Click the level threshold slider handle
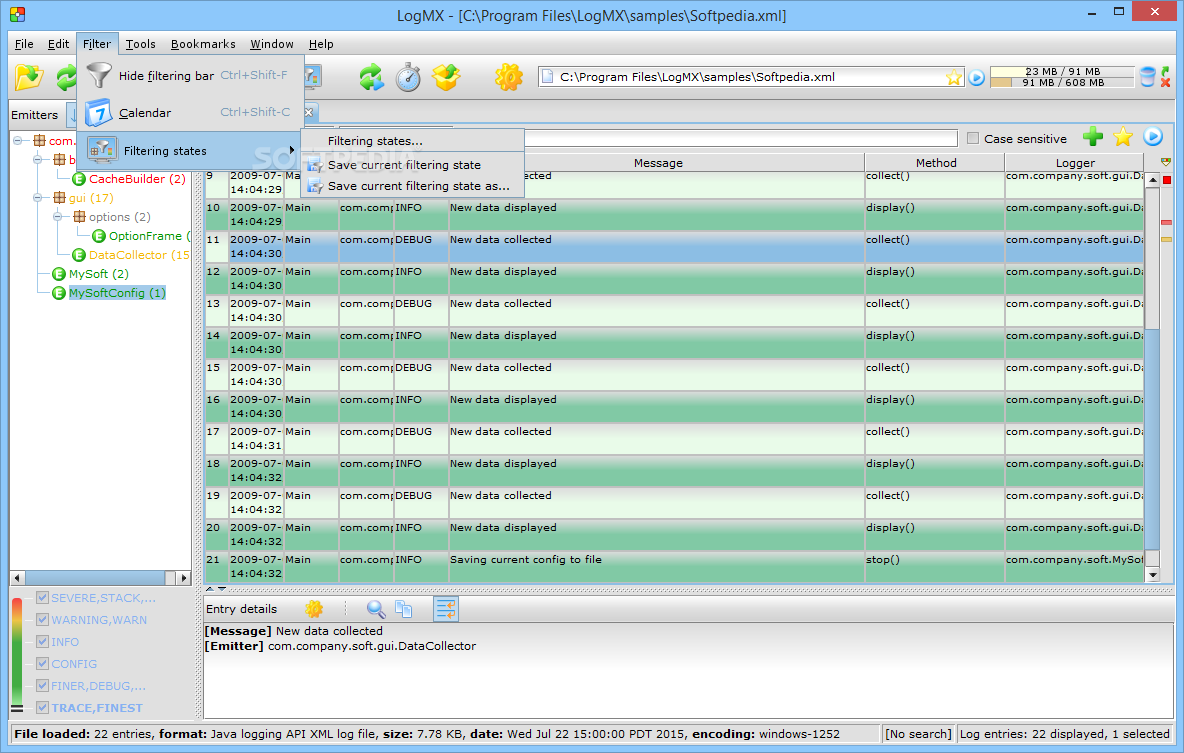Viewport: 1184px width, 753px height. 17,708
